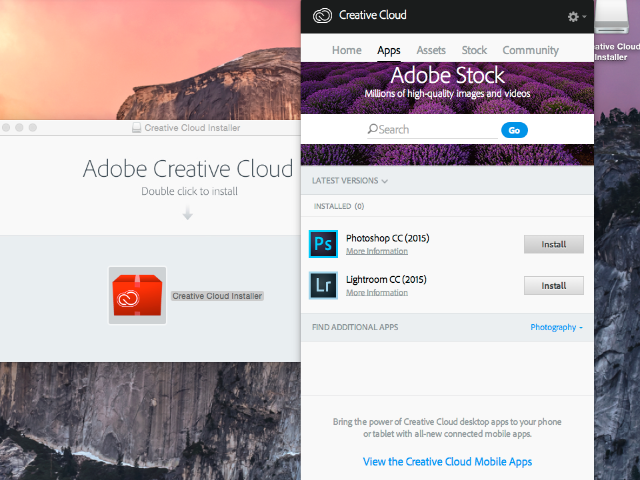Open the Community tab
The width and height of the screenshot is (640, 480).
pyautogui.click(x=530, y=50)
